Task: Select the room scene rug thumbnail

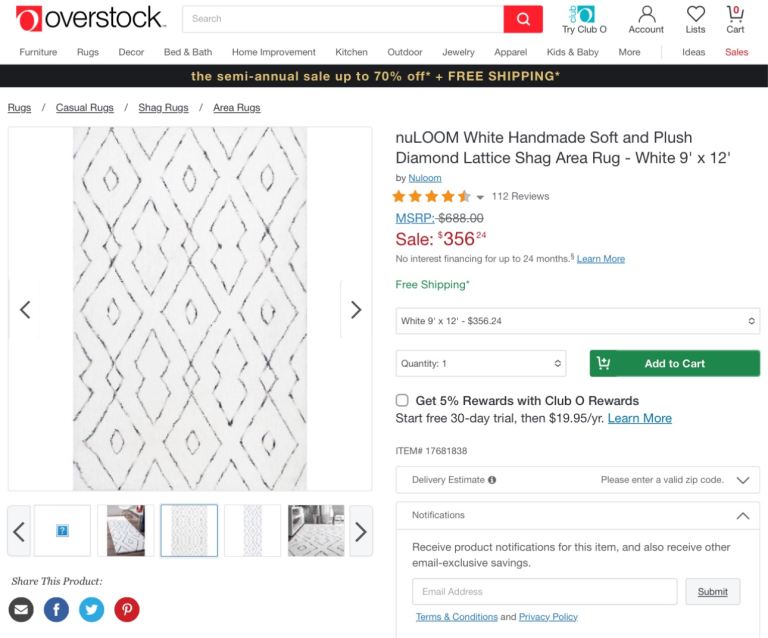Action: tap(316, 530)
